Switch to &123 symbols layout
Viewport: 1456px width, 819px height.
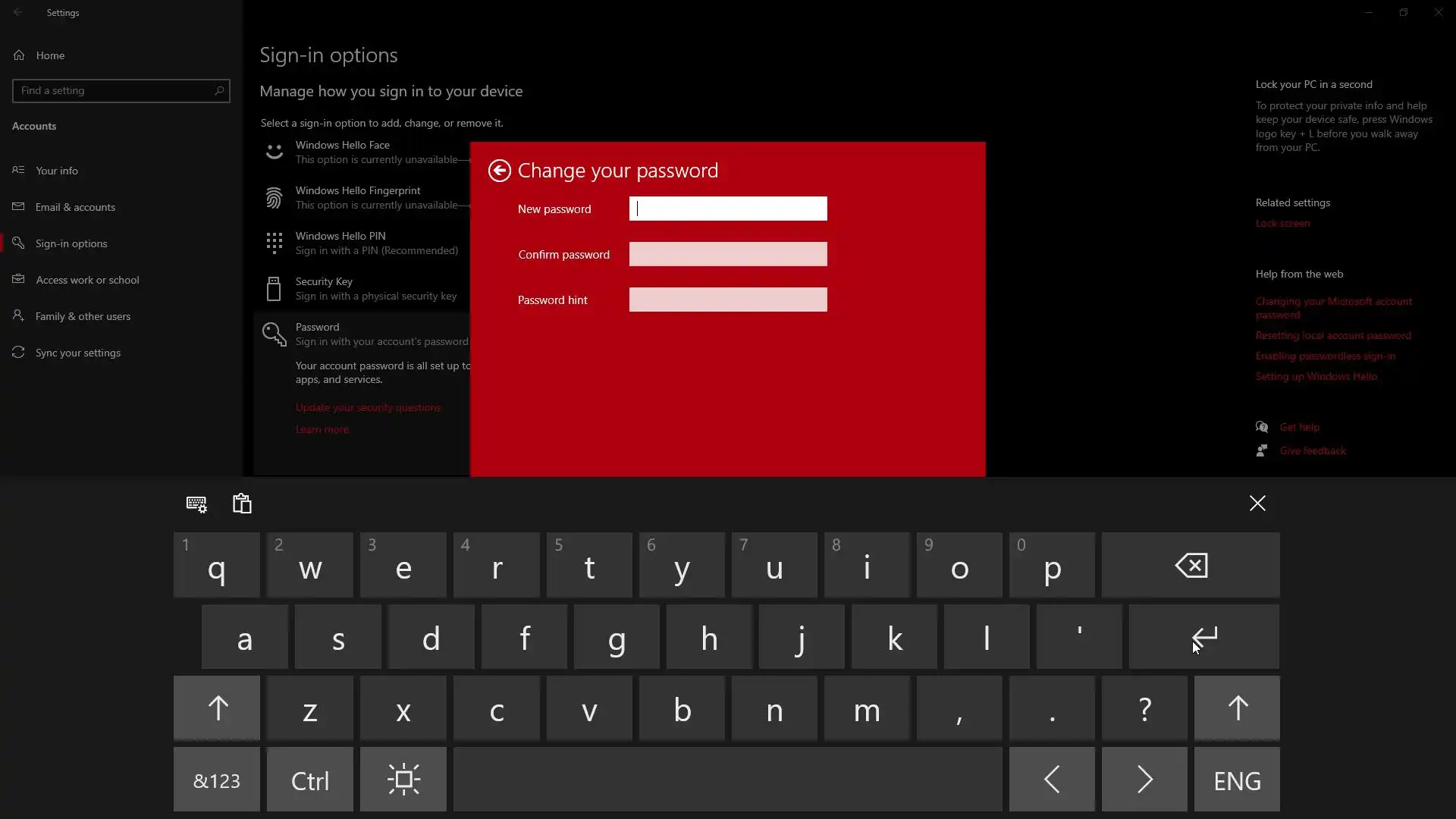[217, 780]
